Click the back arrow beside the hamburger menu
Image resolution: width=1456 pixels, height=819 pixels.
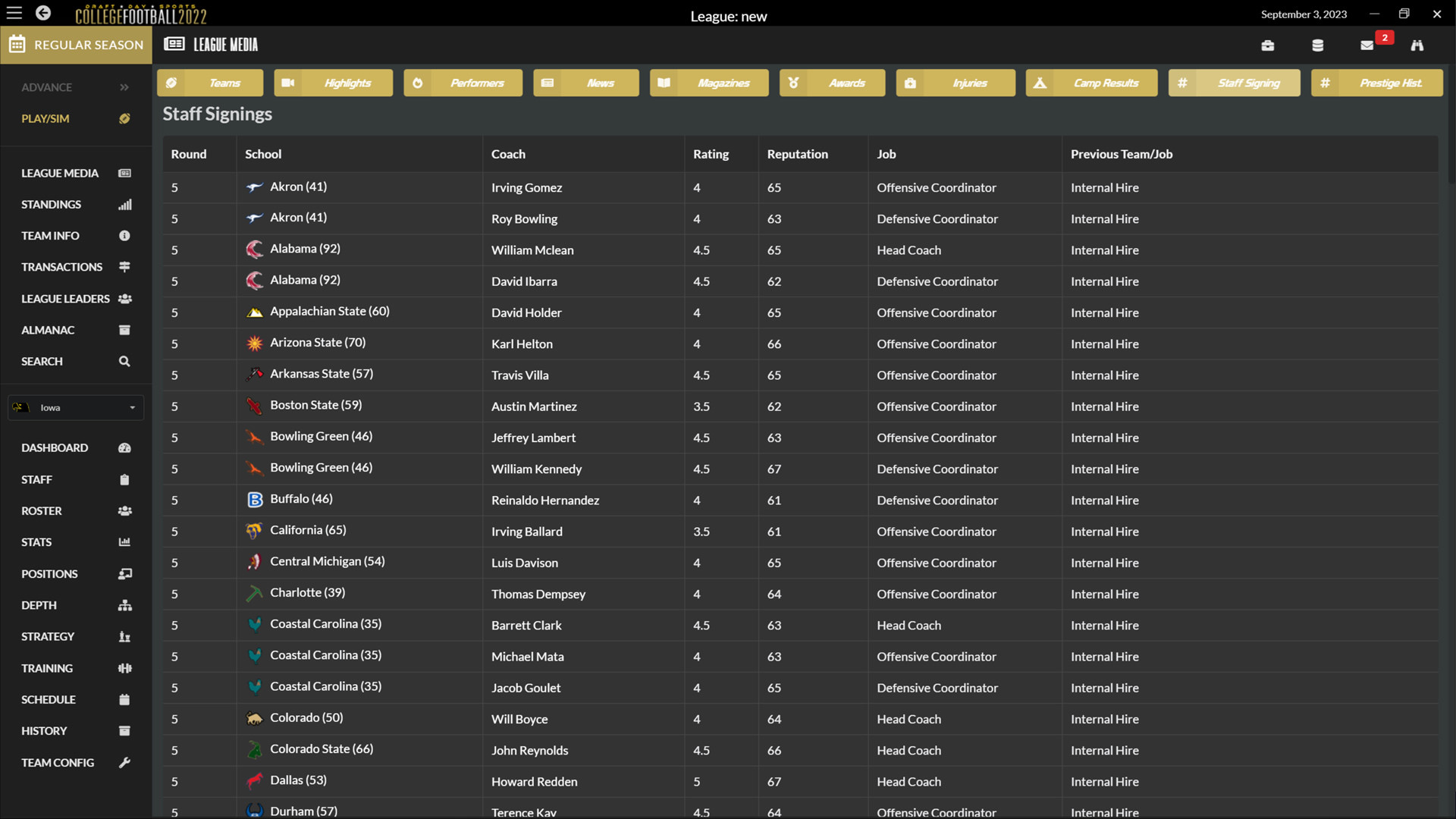pos(43,13)
